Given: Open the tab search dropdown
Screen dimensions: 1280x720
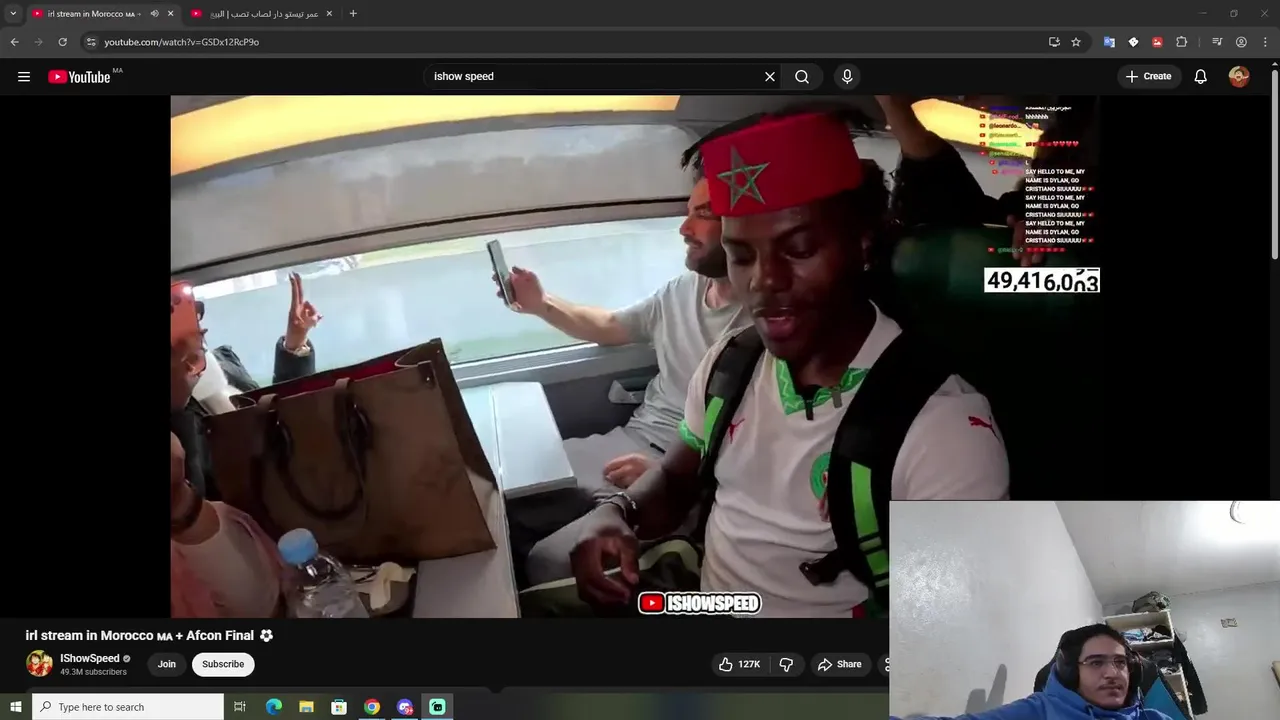Looking at the screenshot, I should (13, 14).
